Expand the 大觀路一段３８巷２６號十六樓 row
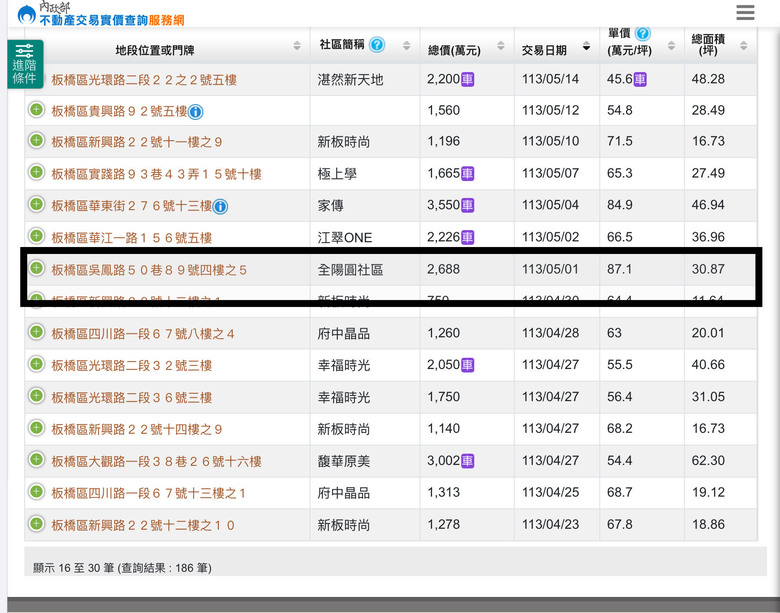Screen dimensions: 780x613 tap(36, 460)
